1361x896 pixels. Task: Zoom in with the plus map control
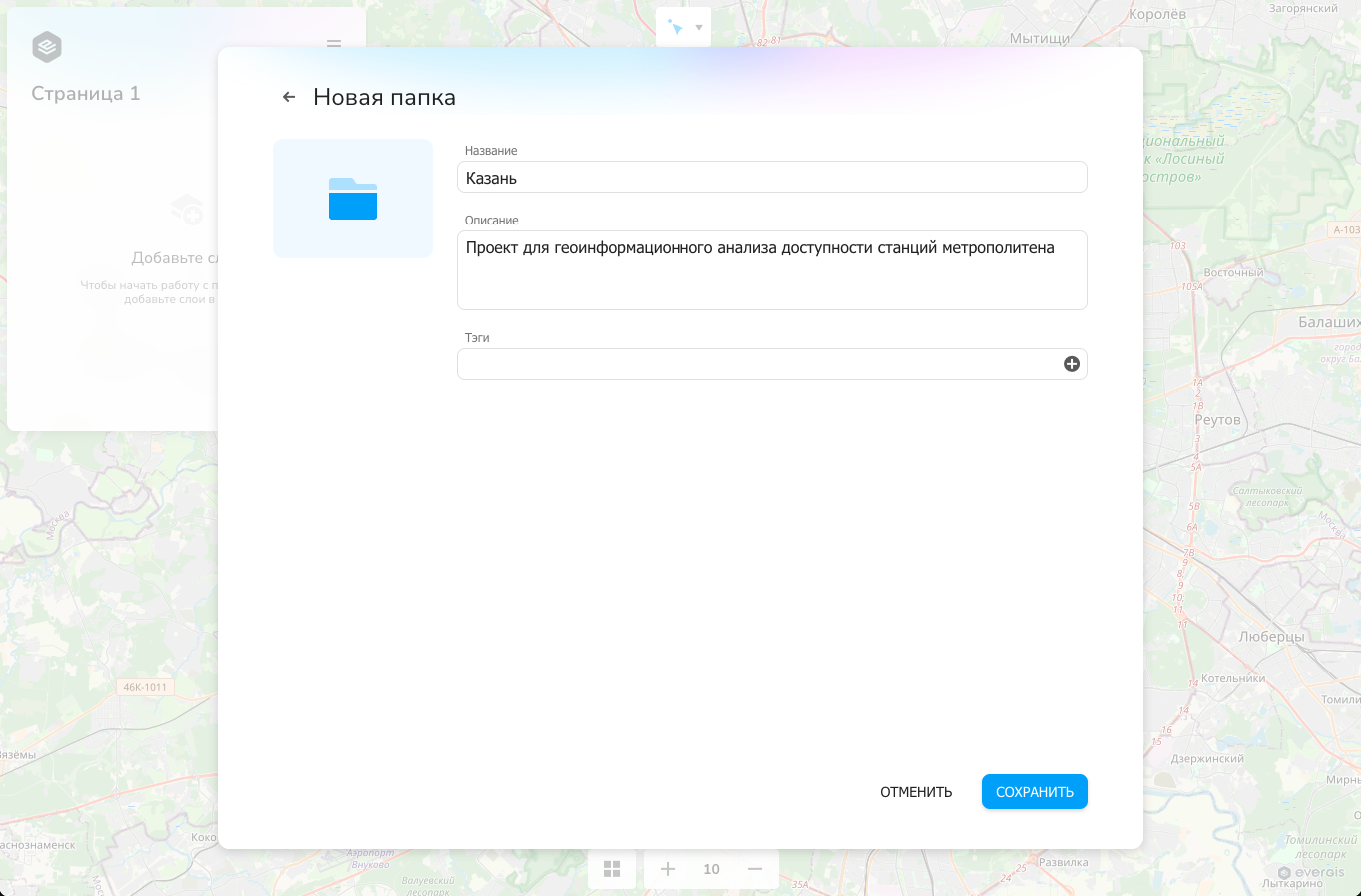pyautogui.click(x=668, y=869)
